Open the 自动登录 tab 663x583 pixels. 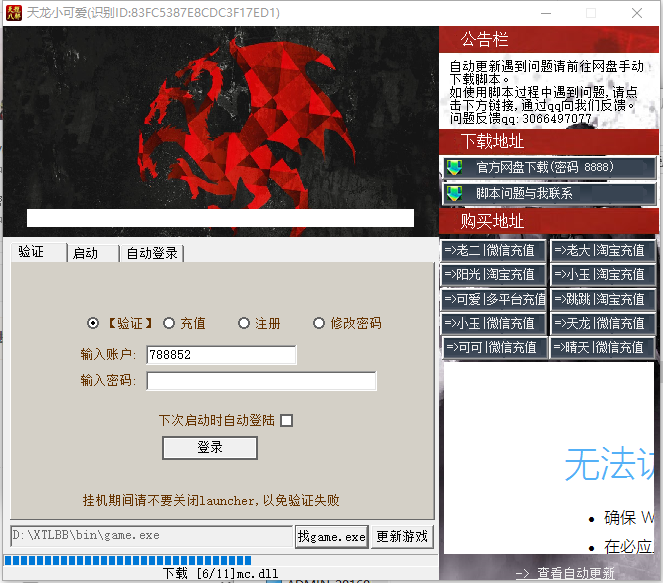[x=152, y=253]
